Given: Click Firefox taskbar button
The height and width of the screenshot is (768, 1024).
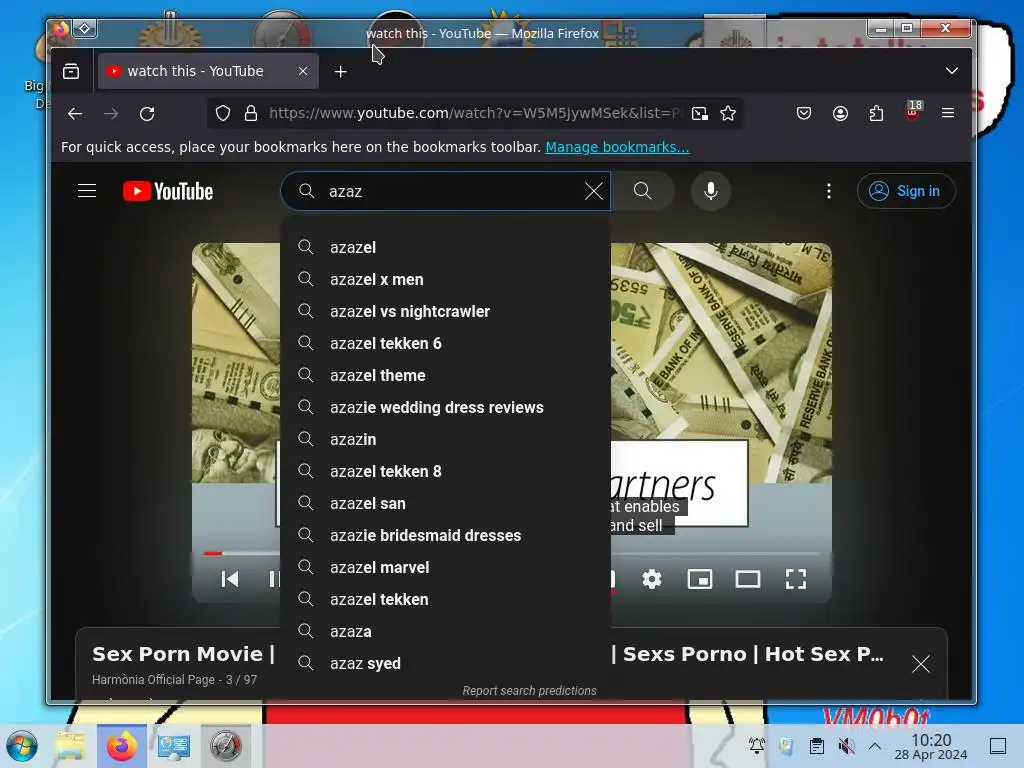Looking at the screenshot, I should point(122,746).
